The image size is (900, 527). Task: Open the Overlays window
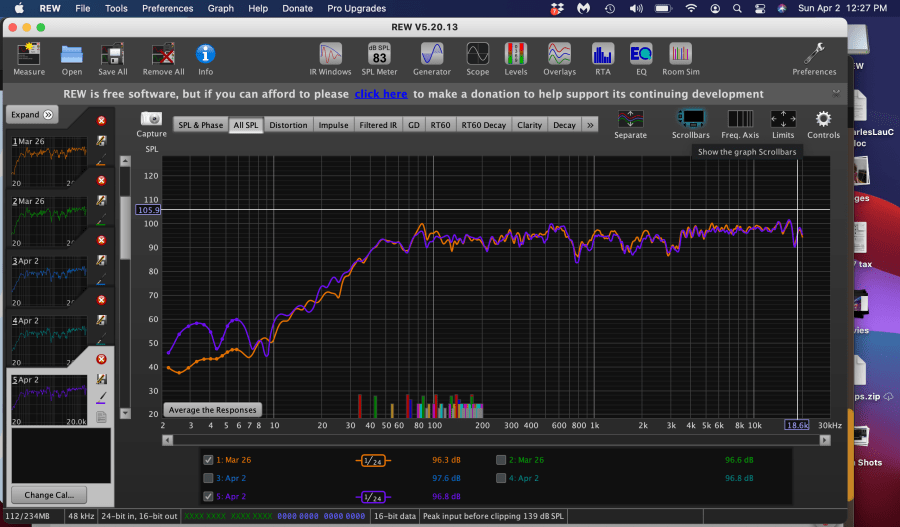[559, 59]
